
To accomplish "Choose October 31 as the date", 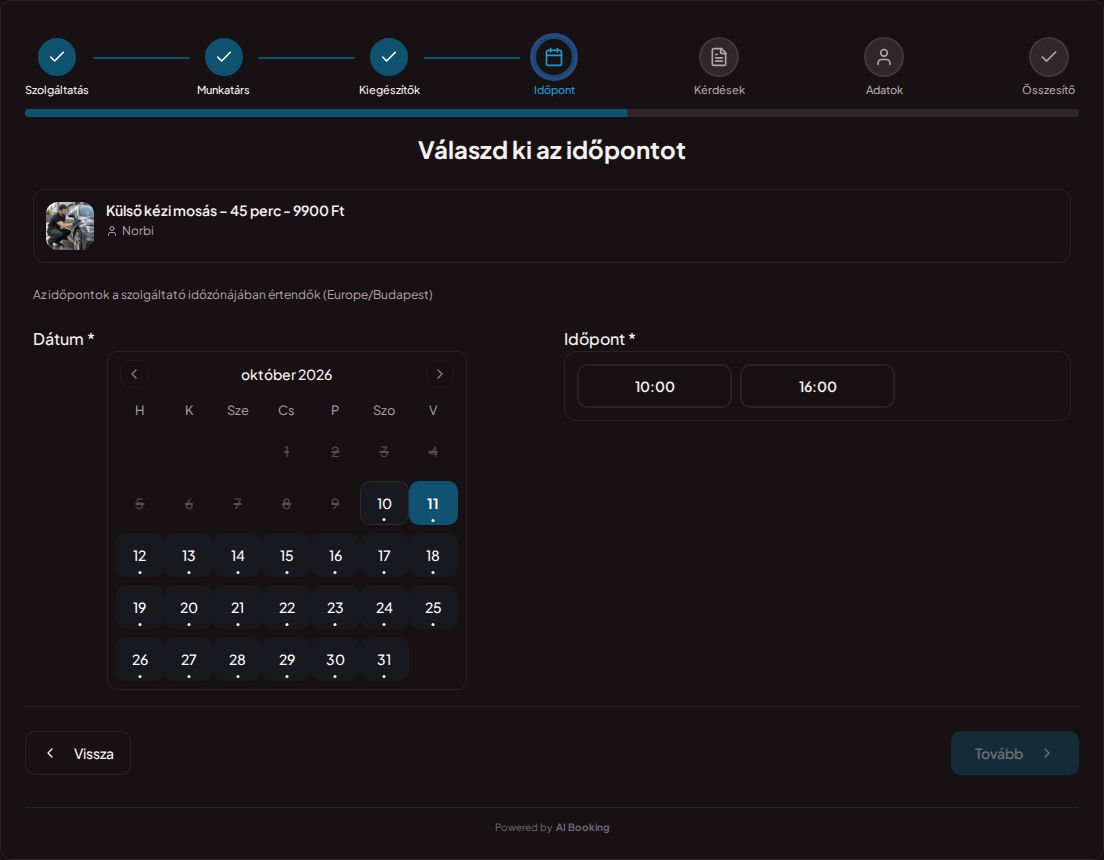I will pos(384,659).
